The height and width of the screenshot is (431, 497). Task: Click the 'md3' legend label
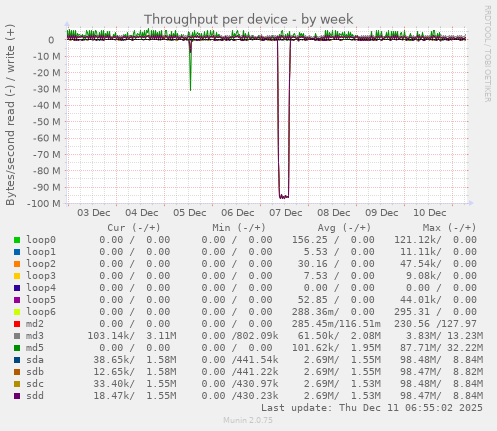(35, 336)
